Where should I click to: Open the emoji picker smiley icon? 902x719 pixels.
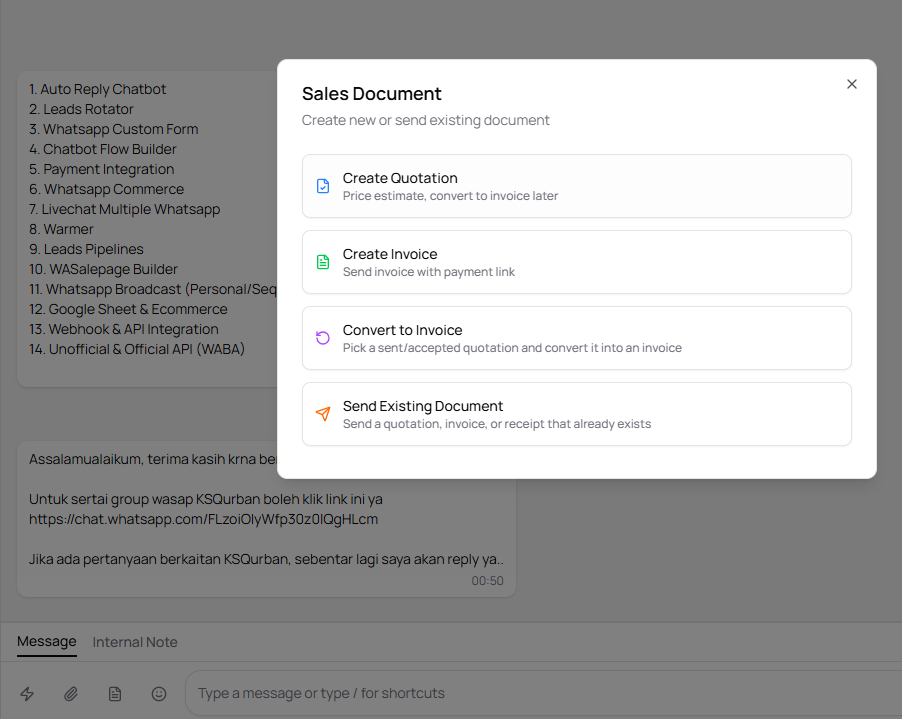coord(159,694)
